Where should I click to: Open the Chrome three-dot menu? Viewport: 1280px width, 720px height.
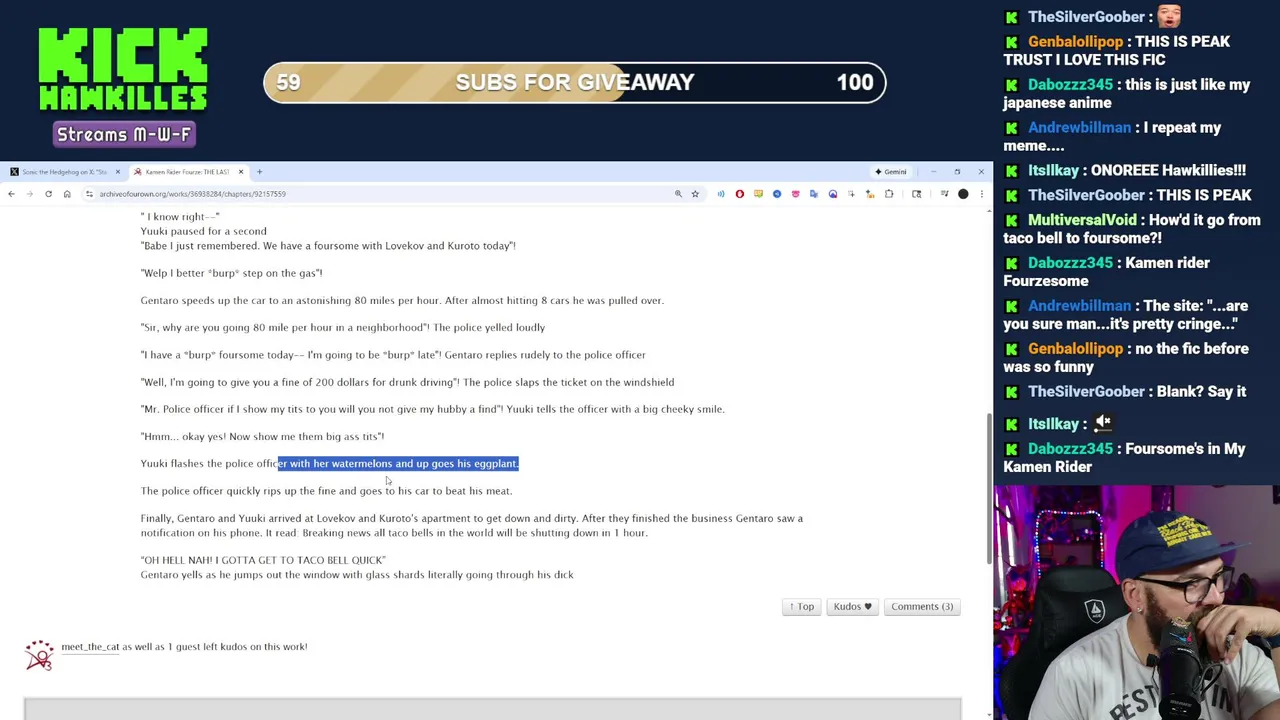point(982,194)
